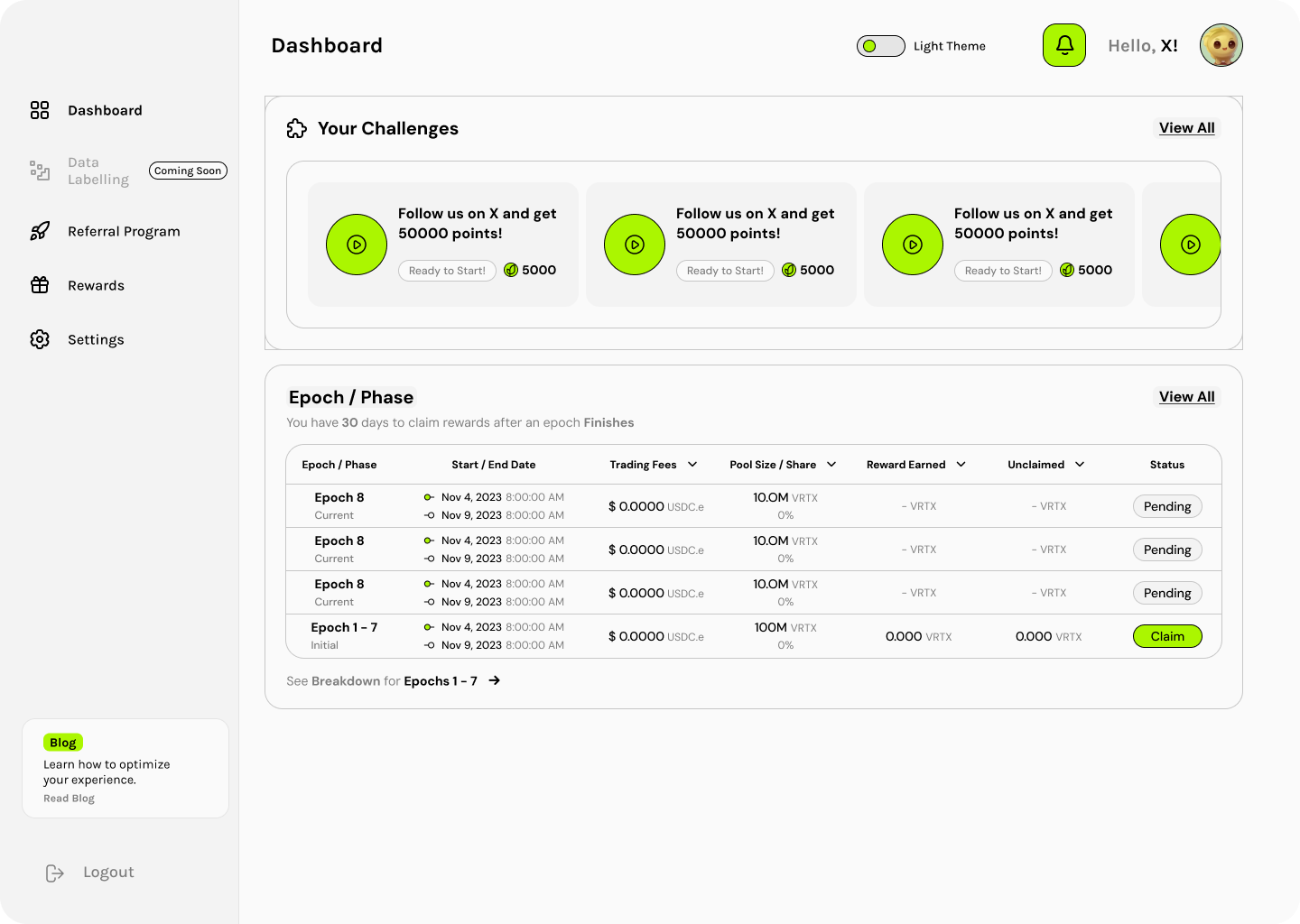1300x924 pixels.
Task: Click the Dashboard grid icon in sidebar
Action: point(40,110)
